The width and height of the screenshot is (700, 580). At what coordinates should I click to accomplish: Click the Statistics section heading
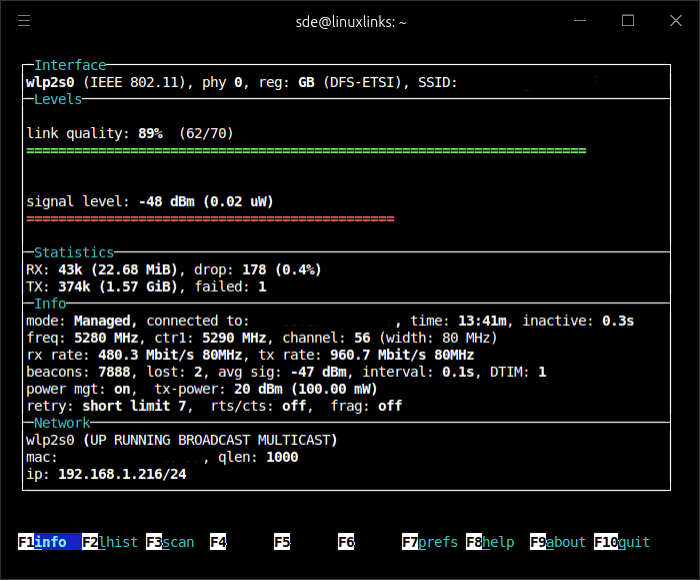pyautogui.click(x=74, y=252)
